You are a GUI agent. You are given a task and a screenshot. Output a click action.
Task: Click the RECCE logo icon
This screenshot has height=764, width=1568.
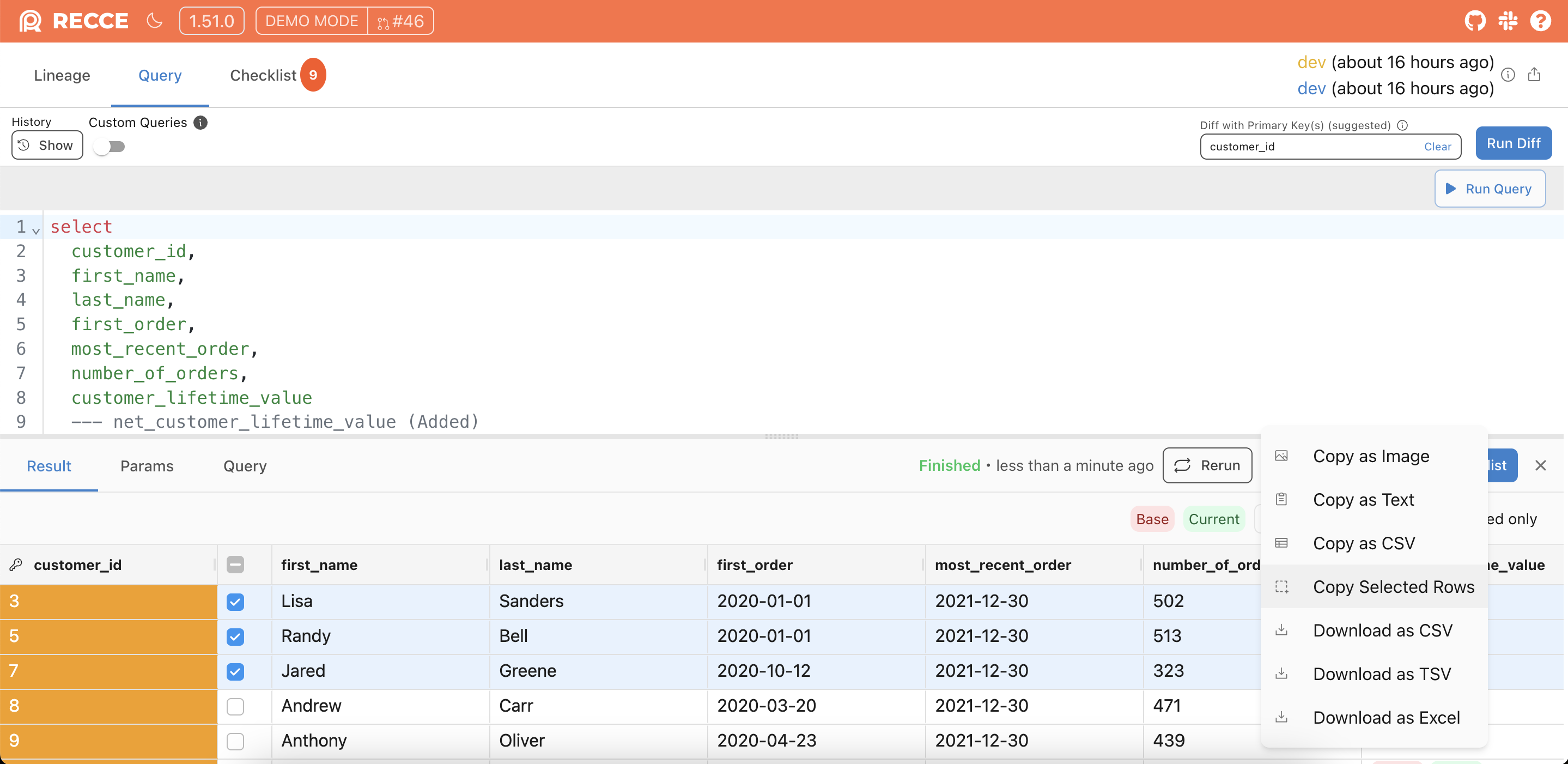30,21
